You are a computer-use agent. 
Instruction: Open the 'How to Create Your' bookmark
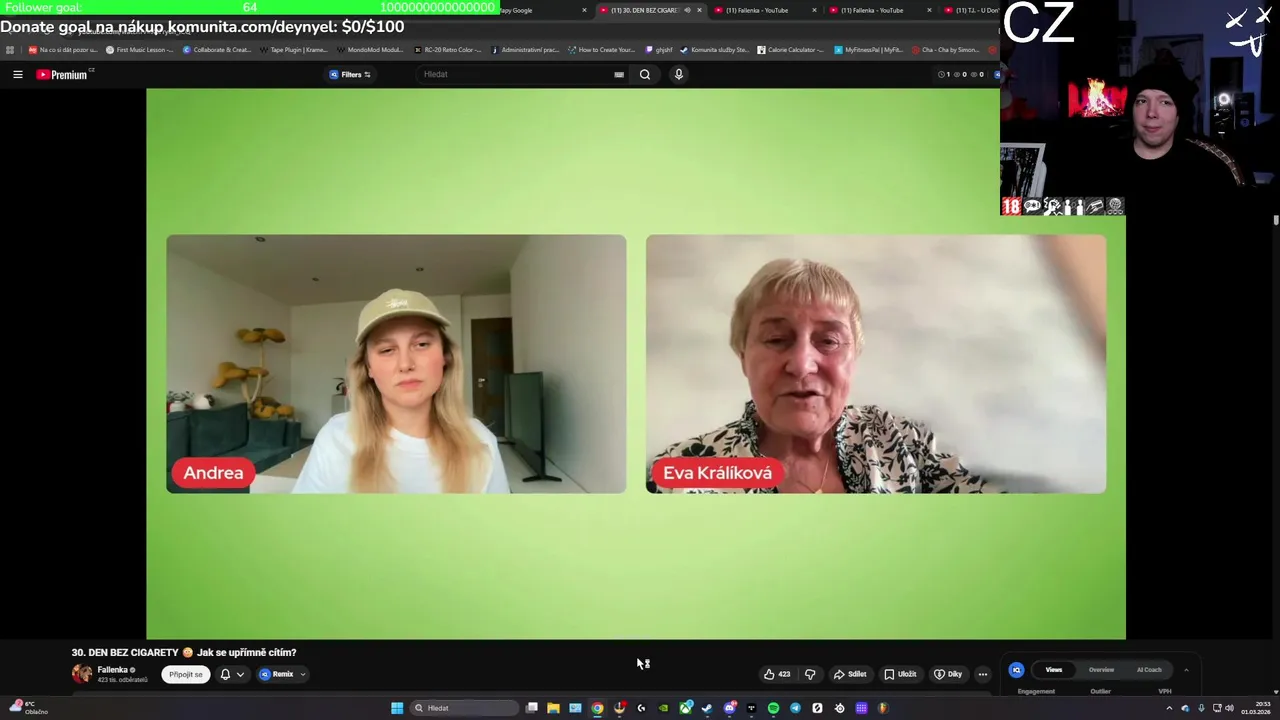tap(601, 49)
